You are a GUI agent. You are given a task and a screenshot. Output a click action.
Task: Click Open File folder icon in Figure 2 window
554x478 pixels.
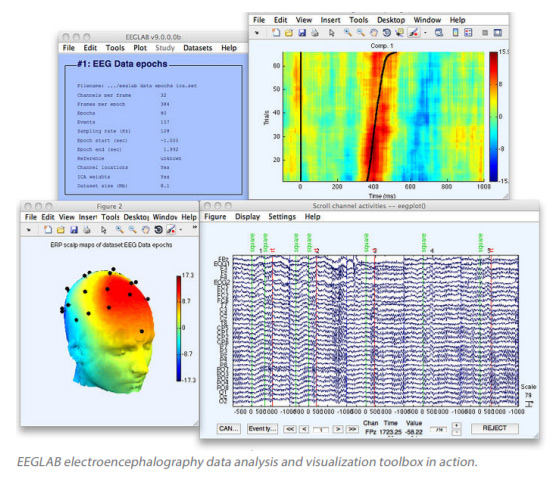click(61, 230)
